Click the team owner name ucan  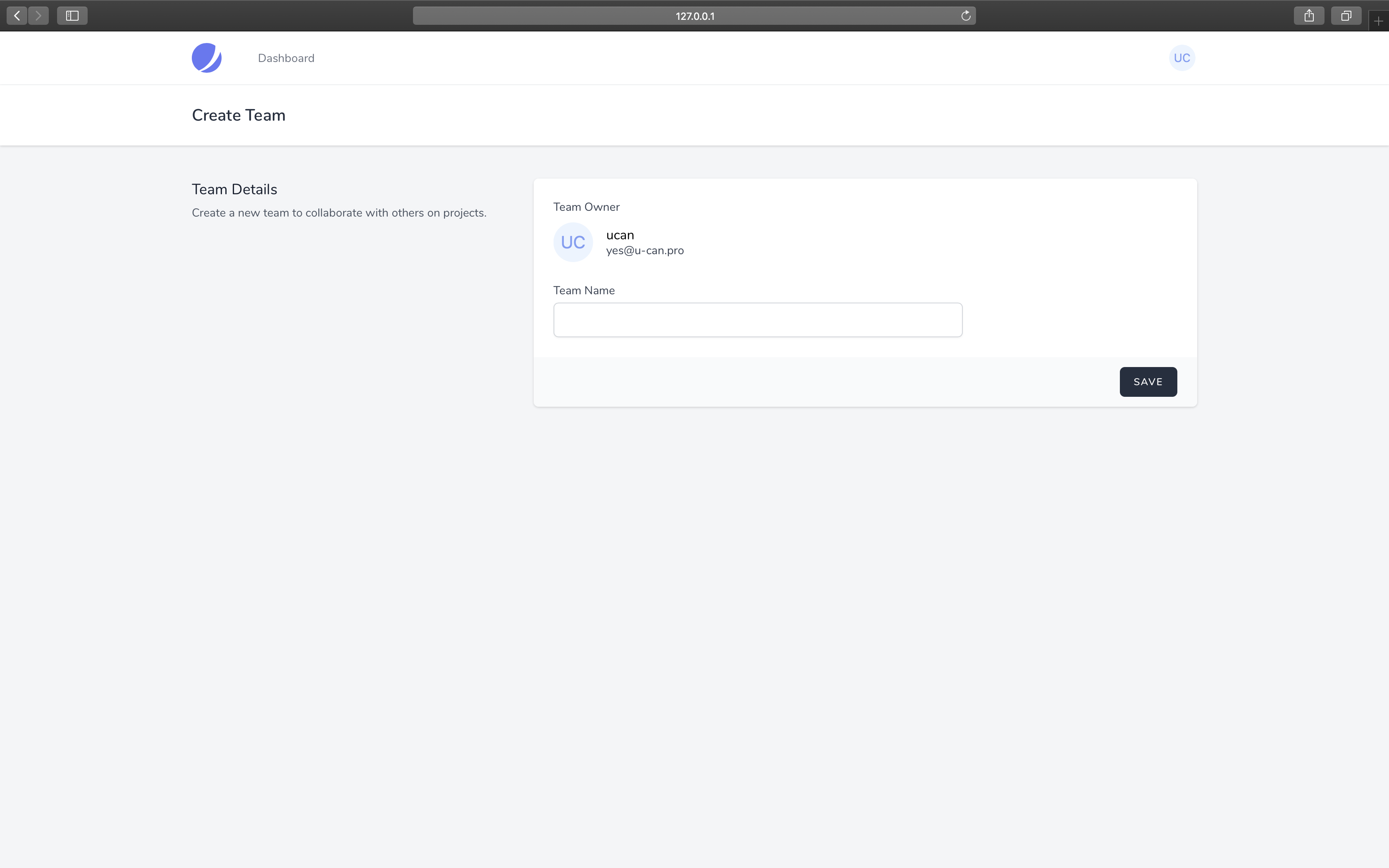click(x=620, y=235)
